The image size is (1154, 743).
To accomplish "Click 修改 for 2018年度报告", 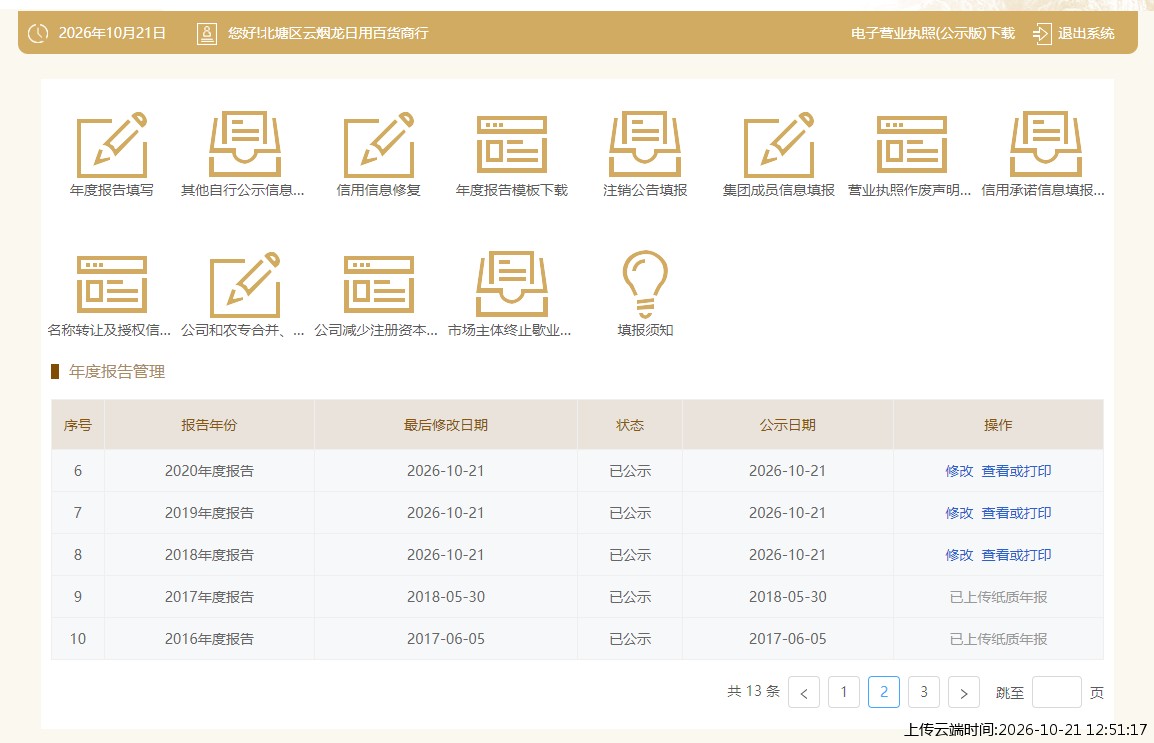I will click(959, 555).
